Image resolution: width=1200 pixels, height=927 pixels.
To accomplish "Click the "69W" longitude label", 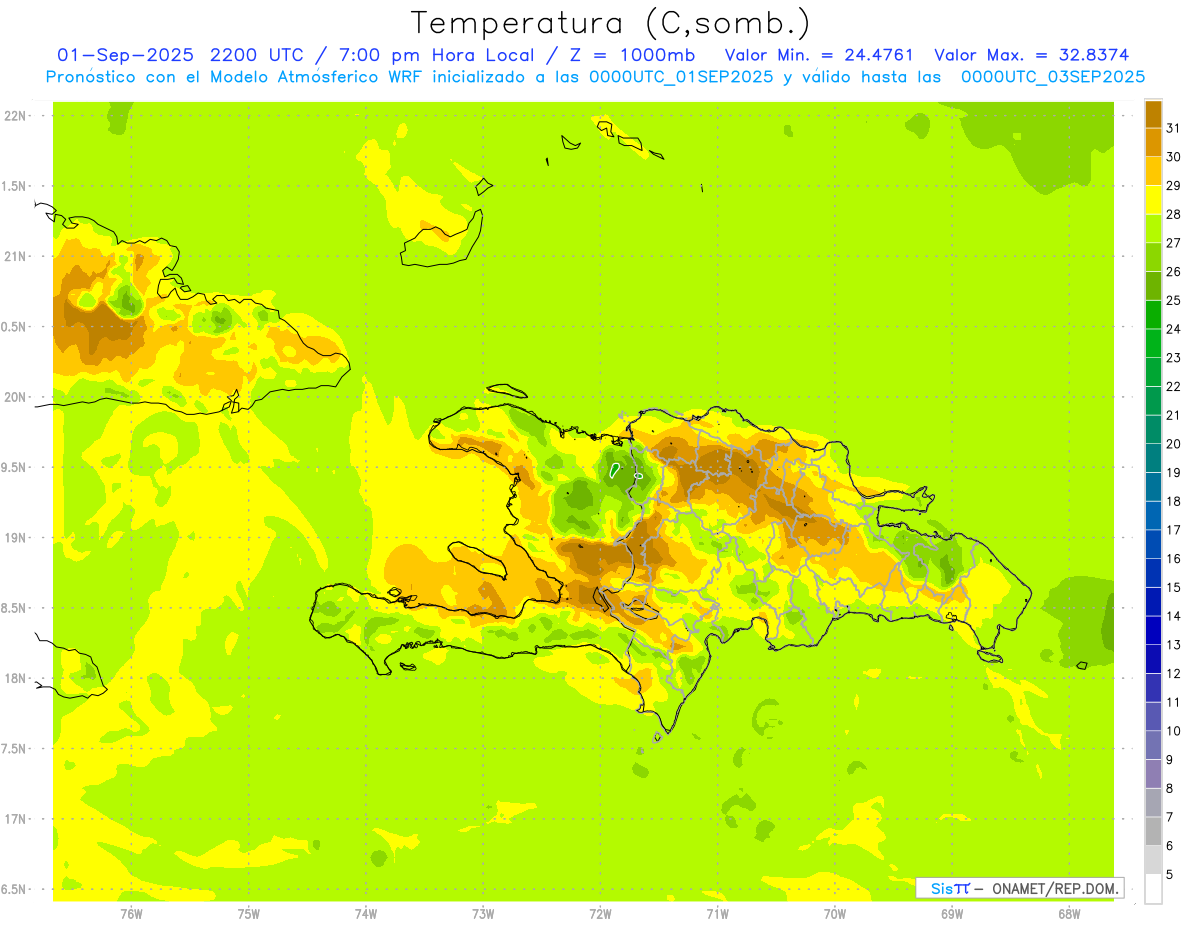I will pos(951,913).
